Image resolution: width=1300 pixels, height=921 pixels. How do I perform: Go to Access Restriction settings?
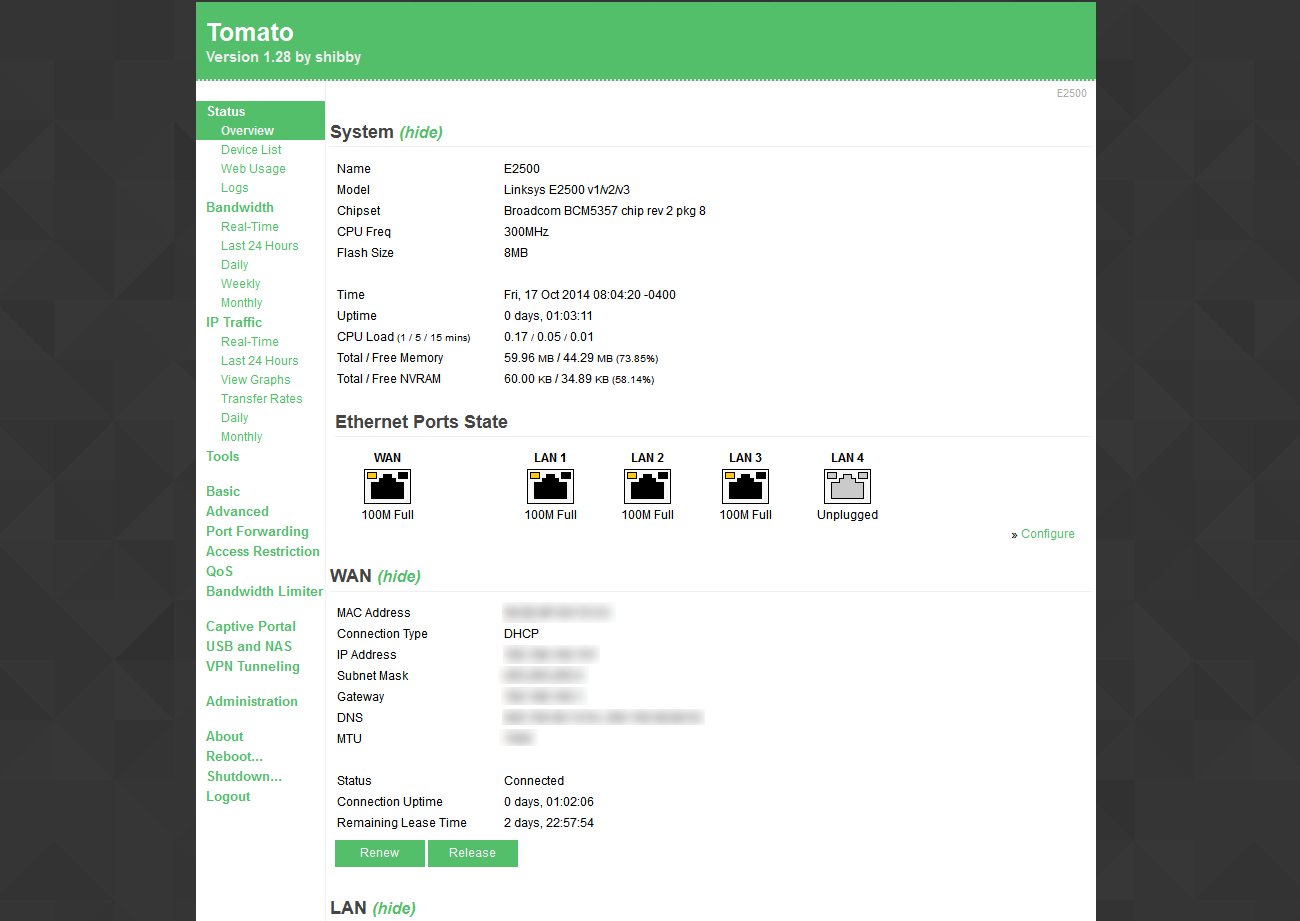click(x=263, y=551)
